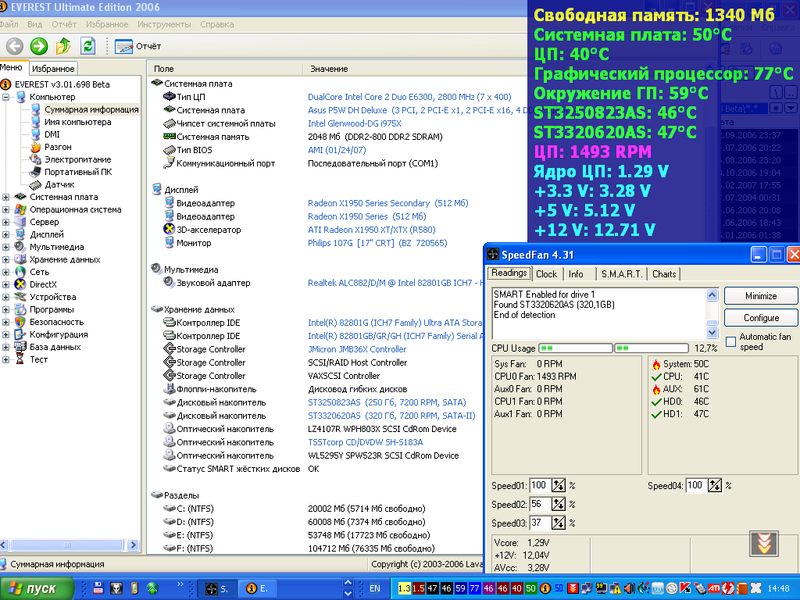Click the Refresh toolbar icon
The image size is (800, 600).
(x=88, y=46)
